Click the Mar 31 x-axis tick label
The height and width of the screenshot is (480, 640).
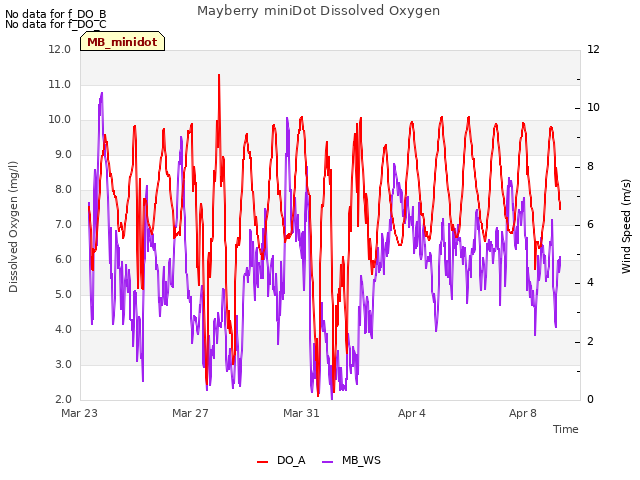tap(301, 413)
